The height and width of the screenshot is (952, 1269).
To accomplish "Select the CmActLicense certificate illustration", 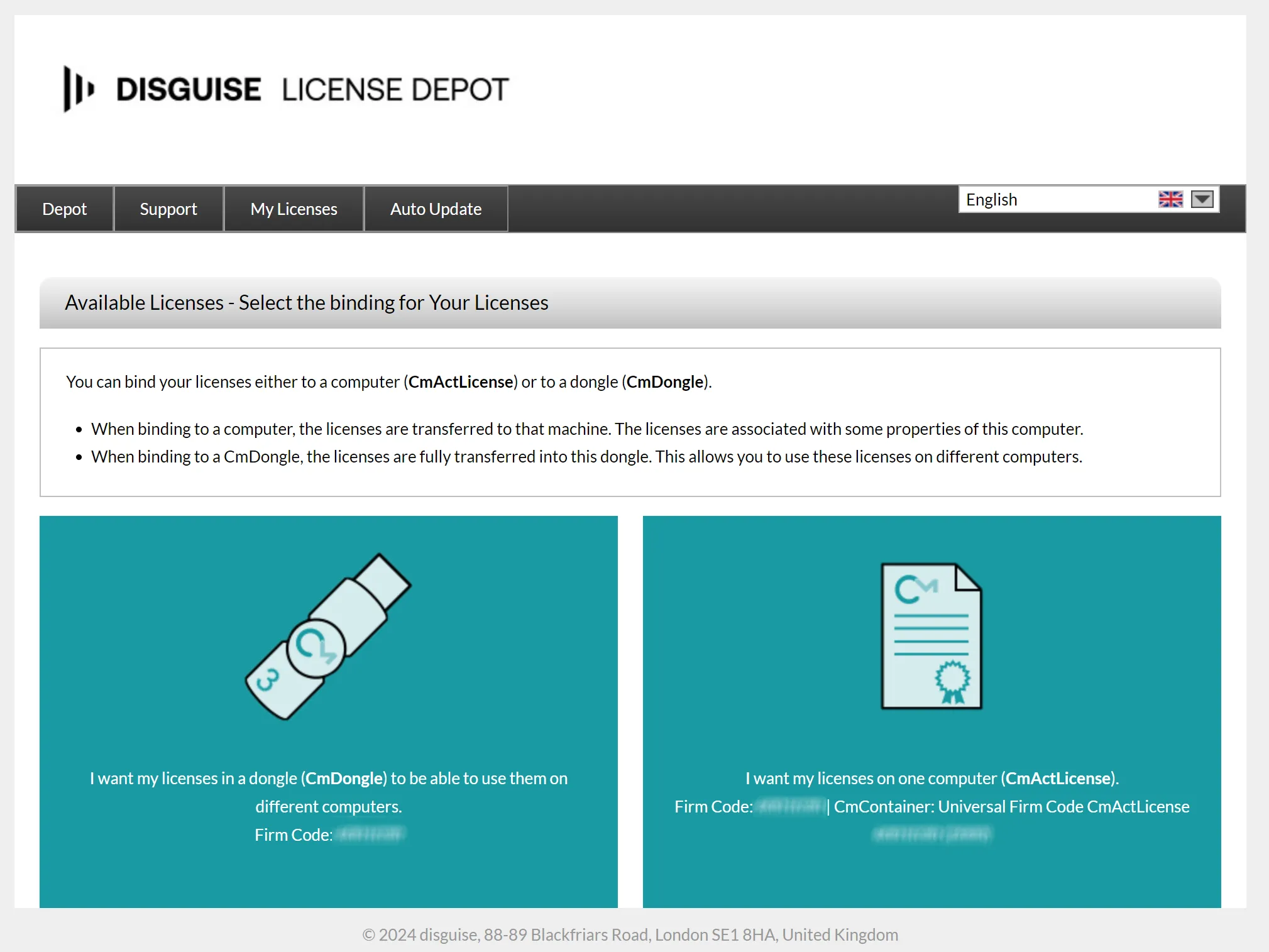I will click(x=930, y=635).
